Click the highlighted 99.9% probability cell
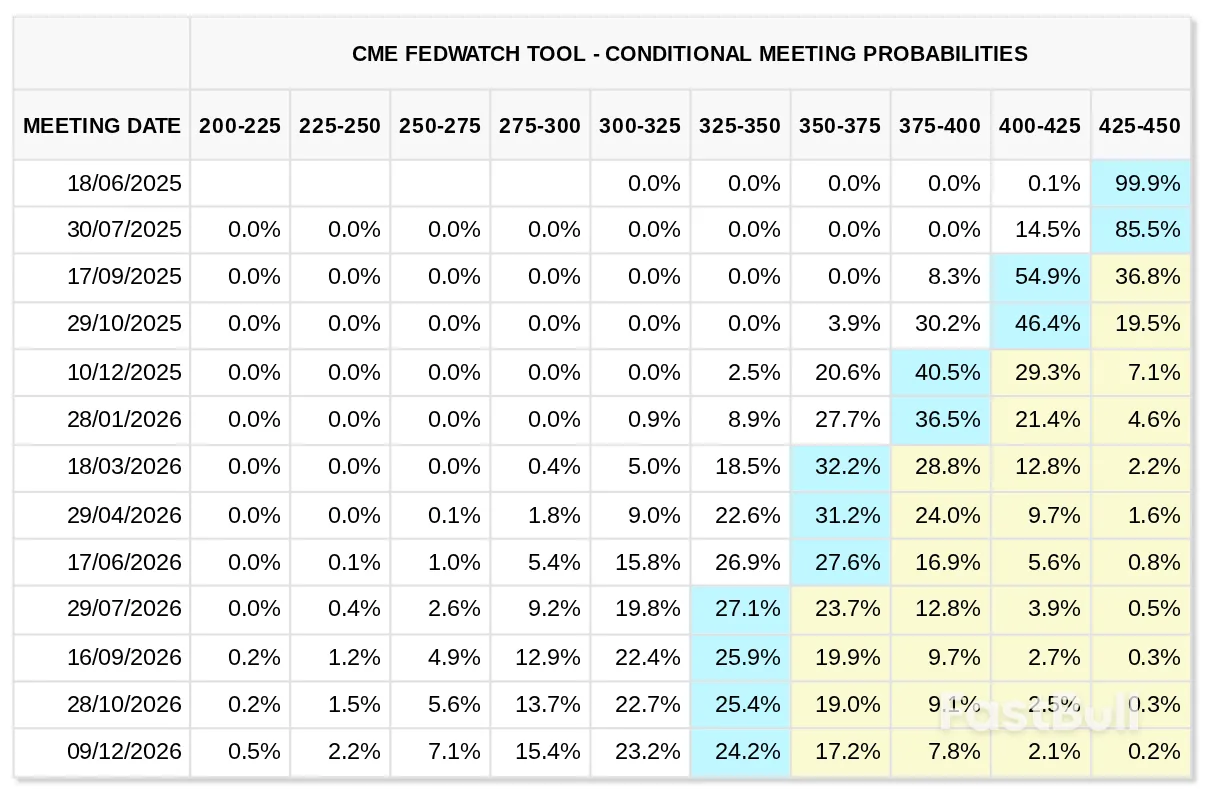This screenshot has height=789, width=1209. (1141, 183)
